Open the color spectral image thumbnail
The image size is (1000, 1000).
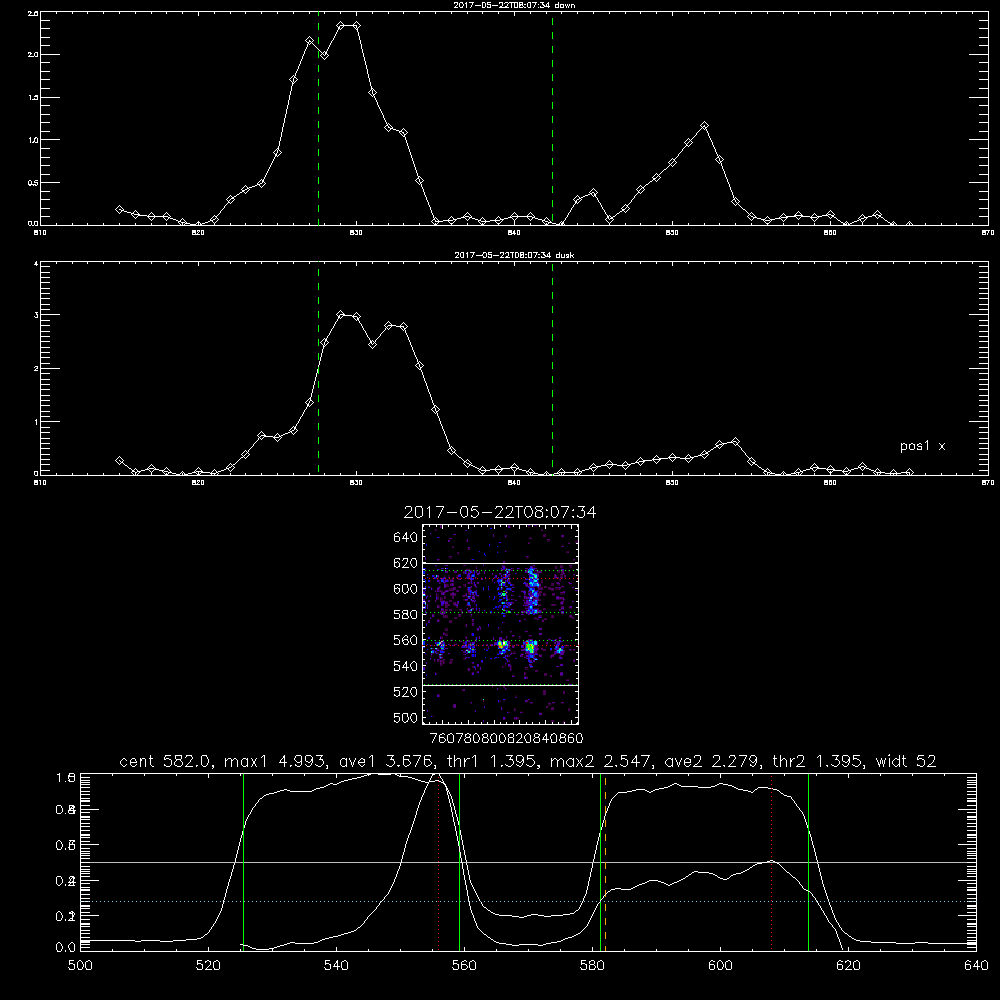coord(501,624)
